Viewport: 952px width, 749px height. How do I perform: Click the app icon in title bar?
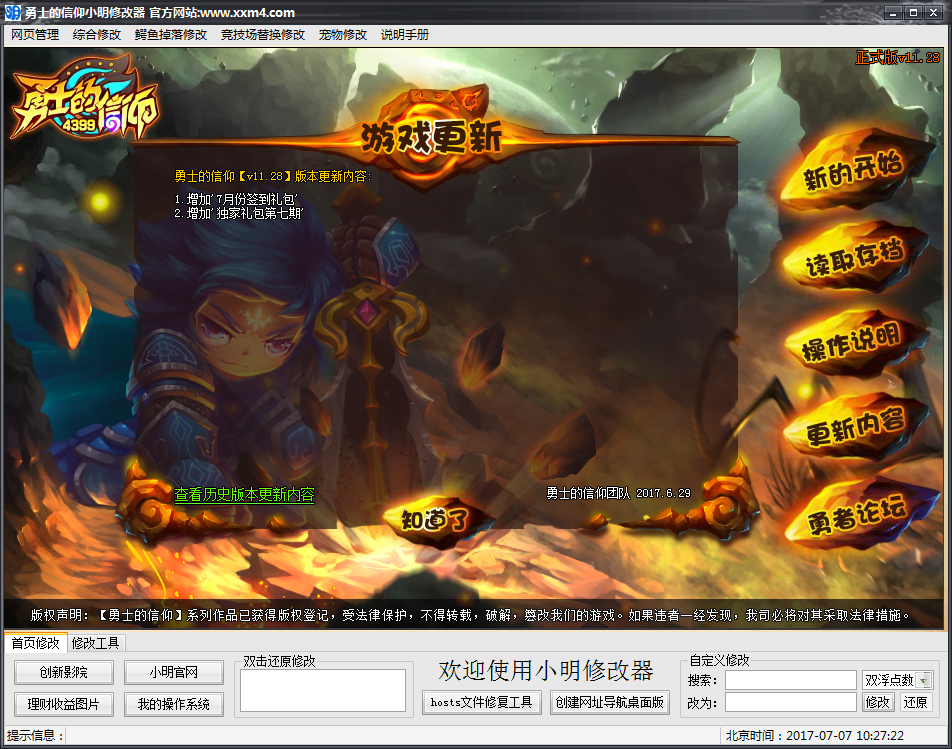12,12
